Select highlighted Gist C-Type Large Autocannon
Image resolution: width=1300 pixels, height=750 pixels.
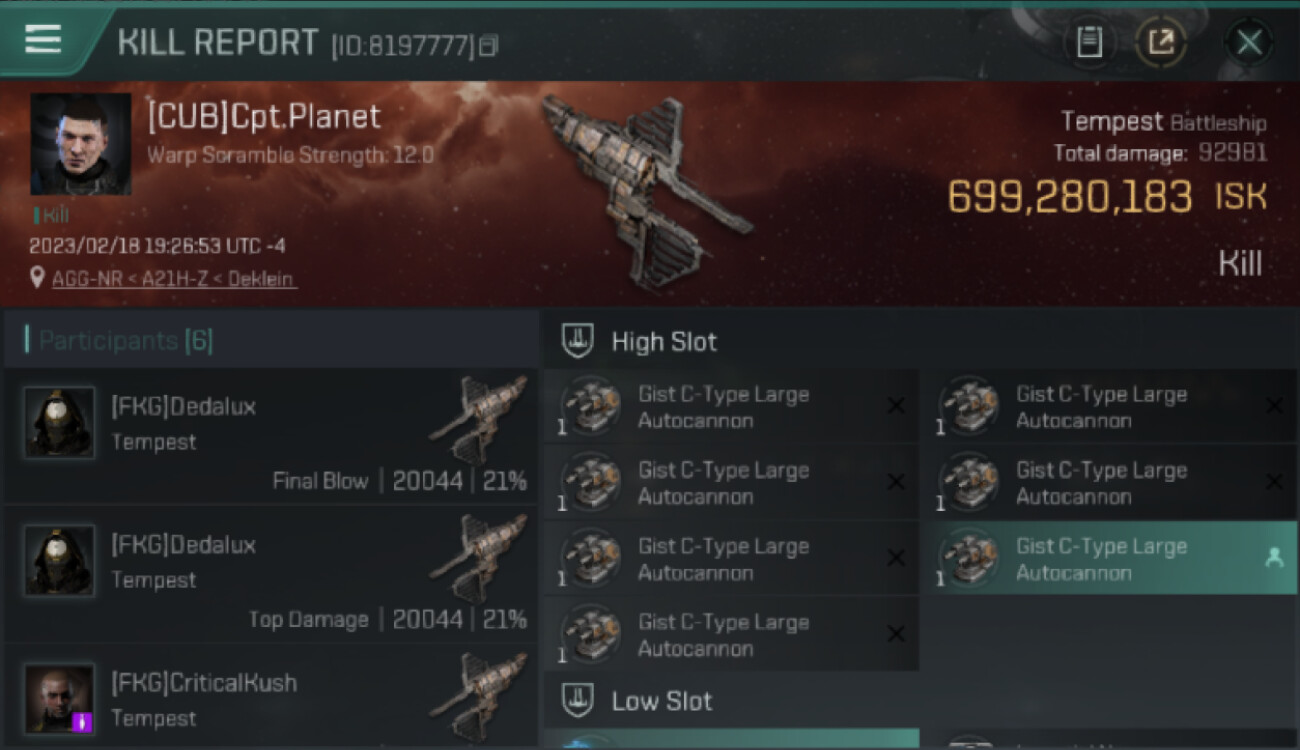[x=1110, y=559]
